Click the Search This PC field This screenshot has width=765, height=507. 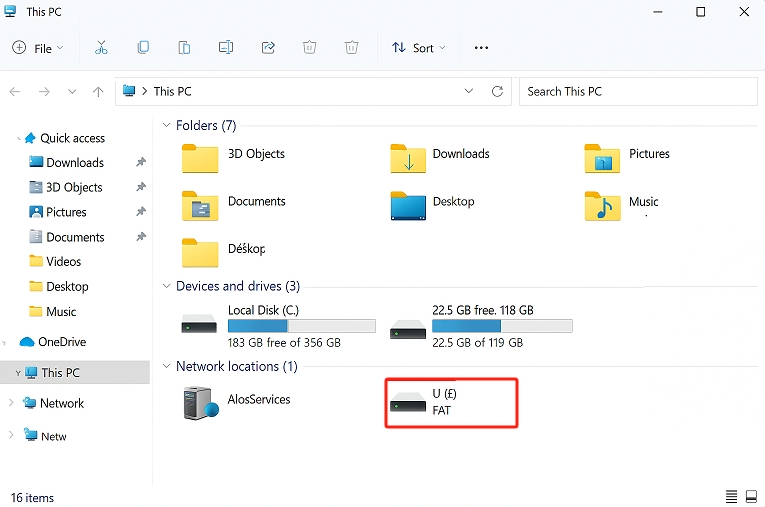[x=638, y=91]
